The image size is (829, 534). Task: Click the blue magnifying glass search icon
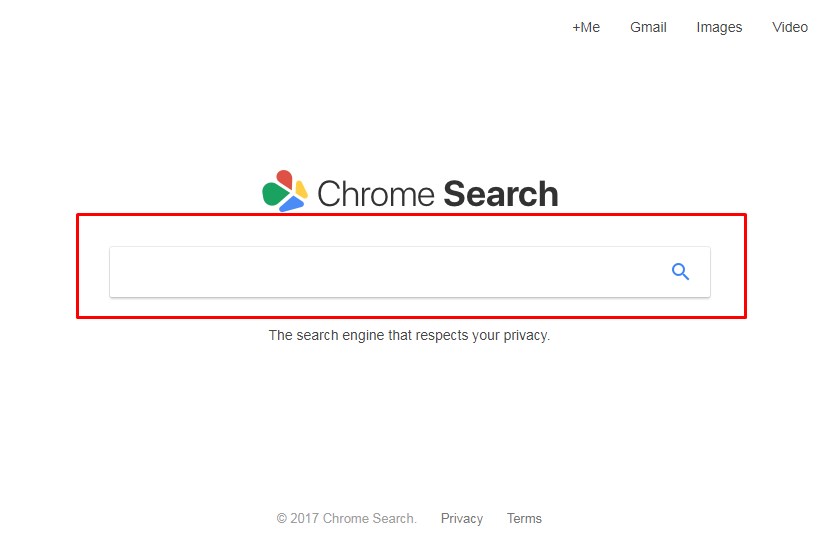(680, 272)
